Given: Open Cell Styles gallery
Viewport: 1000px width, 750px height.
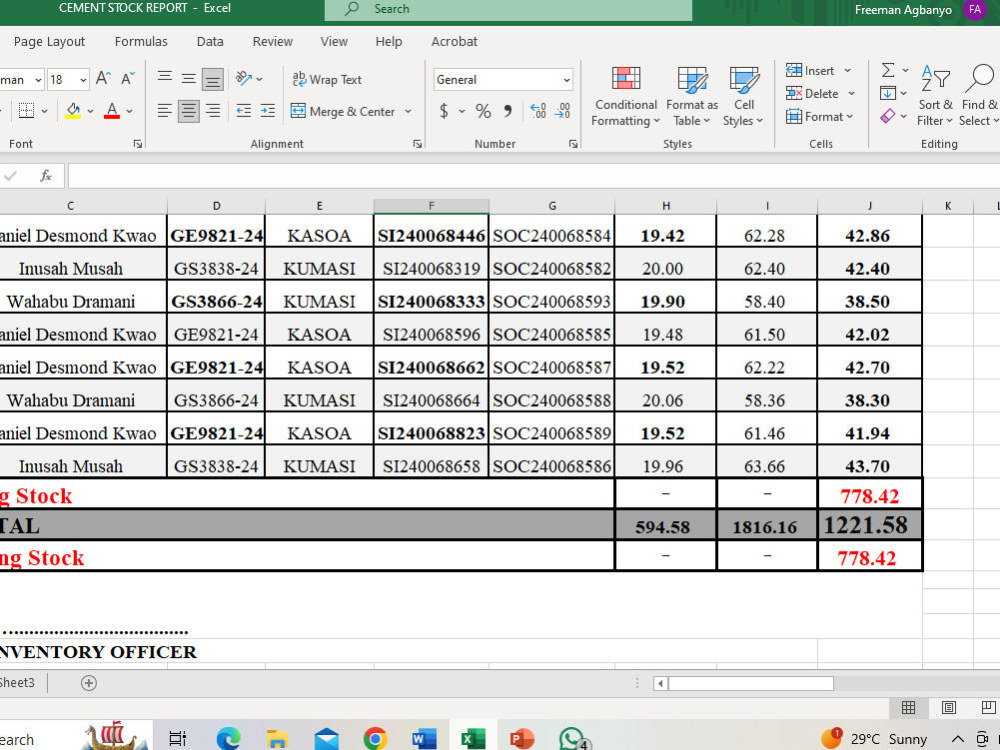Looking at the screenshot, I should tap(743, 96).
